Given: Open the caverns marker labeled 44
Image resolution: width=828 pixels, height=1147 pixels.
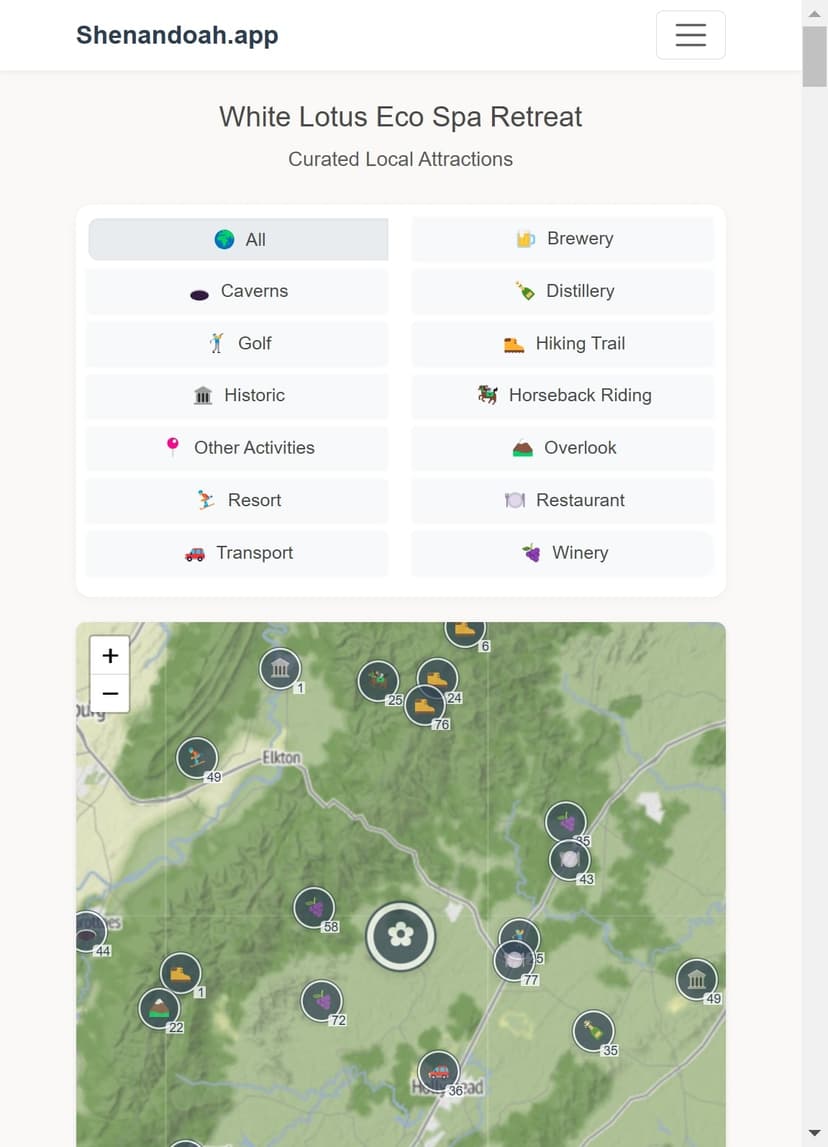Looking at the screenshot, I should (x=89, y=931).
